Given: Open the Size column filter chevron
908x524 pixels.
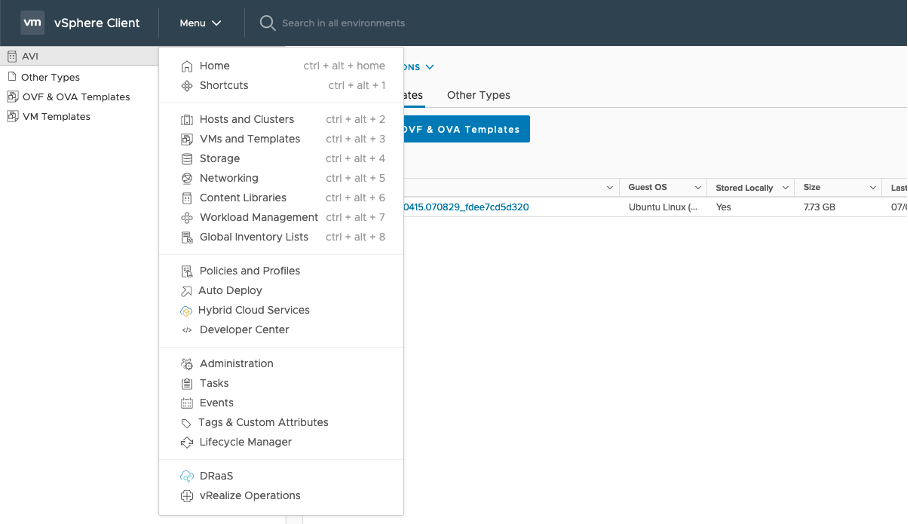Looking at the screenshot, I should pos(873,188).
